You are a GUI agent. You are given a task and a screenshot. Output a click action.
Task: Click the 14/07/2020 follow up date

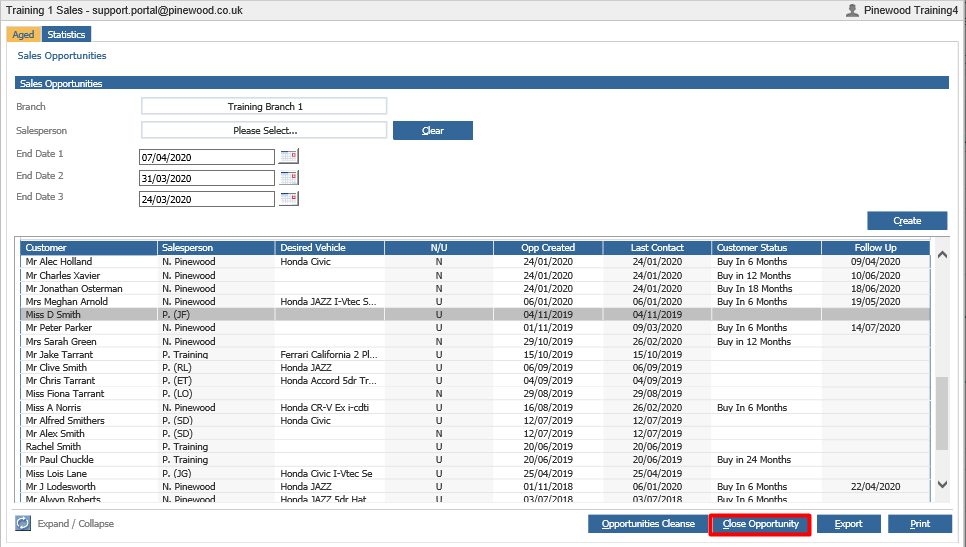point(875,328)
